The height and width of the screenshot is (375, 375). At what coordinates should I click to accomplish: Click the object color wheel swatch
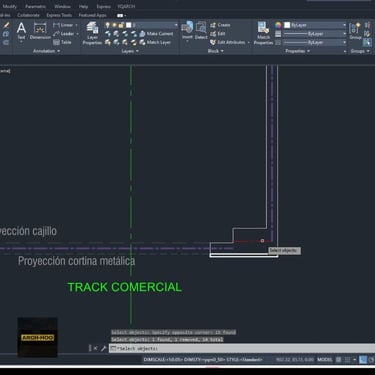coord(278,25)
